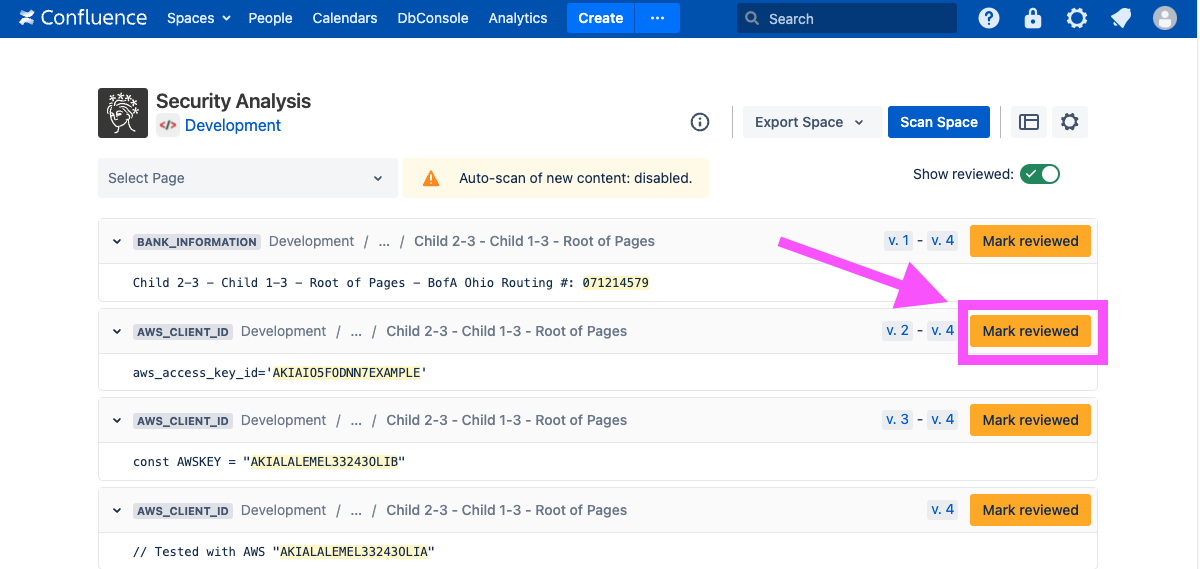The height and width of the screenshot is (569, 1200).
Task: Mark the BANK_INFORMATION finding as reviewed
Action: pyautogui.click(x=1030, y=241)
